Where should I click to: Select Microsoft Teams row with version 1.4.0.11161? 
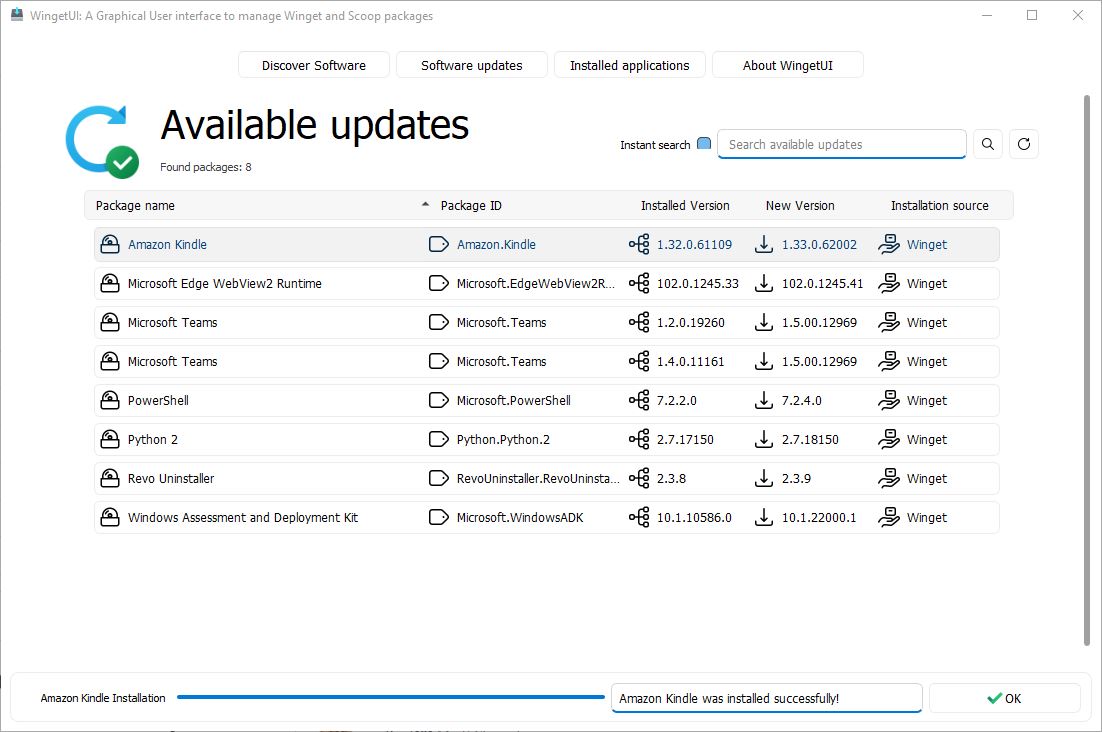[x=546, y=361]
